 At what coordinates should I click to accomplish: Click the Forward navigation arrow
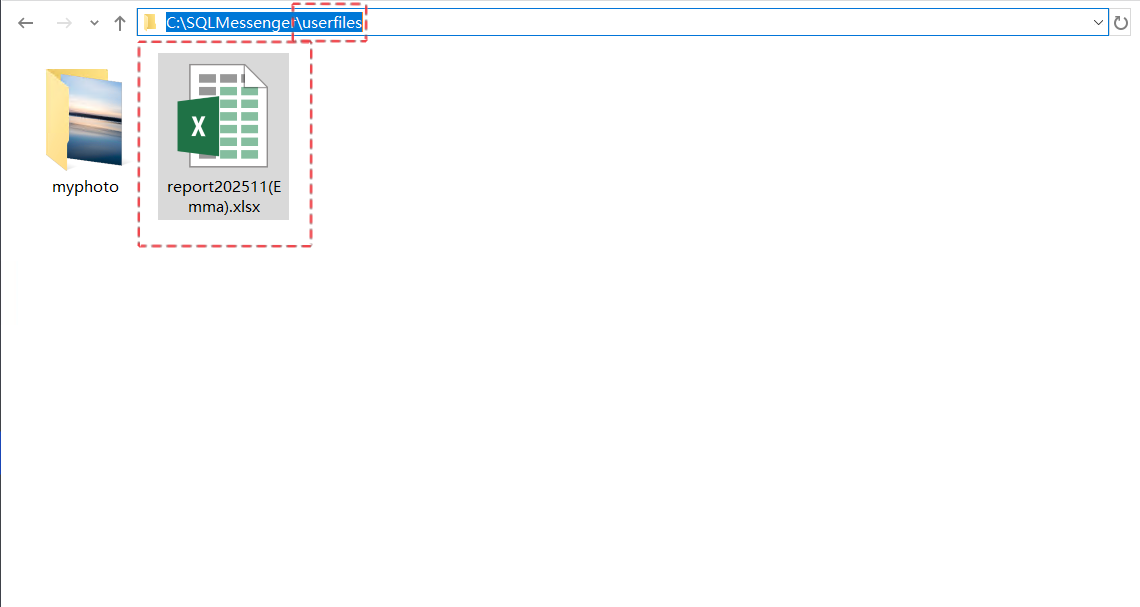(x=64, y=23)
